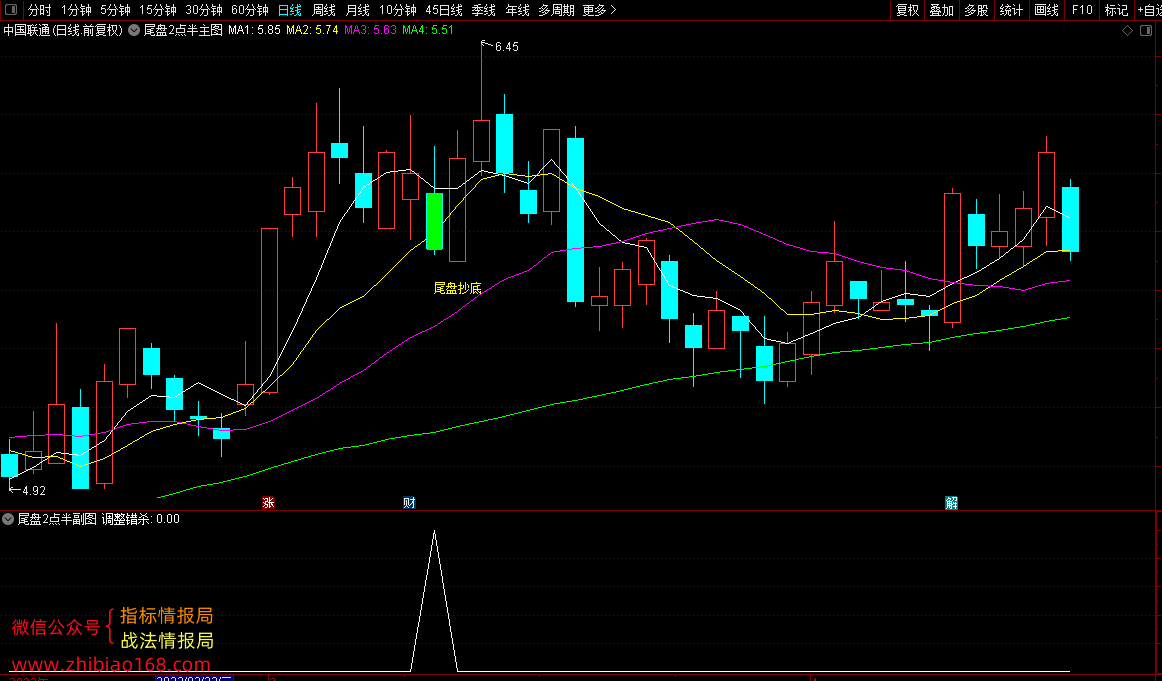The width and height of the screenshot is (1162, 681).
Task: Select the 10分钟 period
Action: click(x=397, y=10)
